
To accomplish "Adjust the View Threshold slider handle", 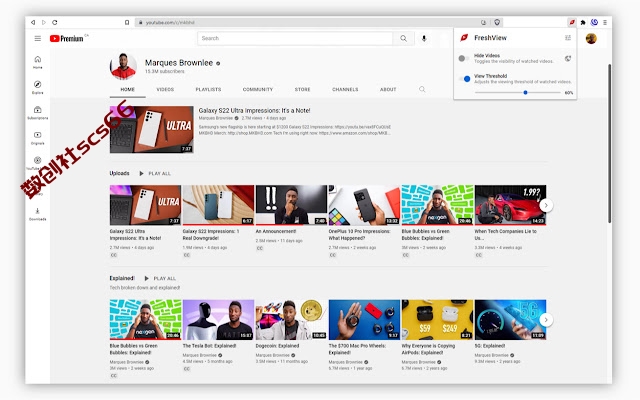I will tap(525, 93).
